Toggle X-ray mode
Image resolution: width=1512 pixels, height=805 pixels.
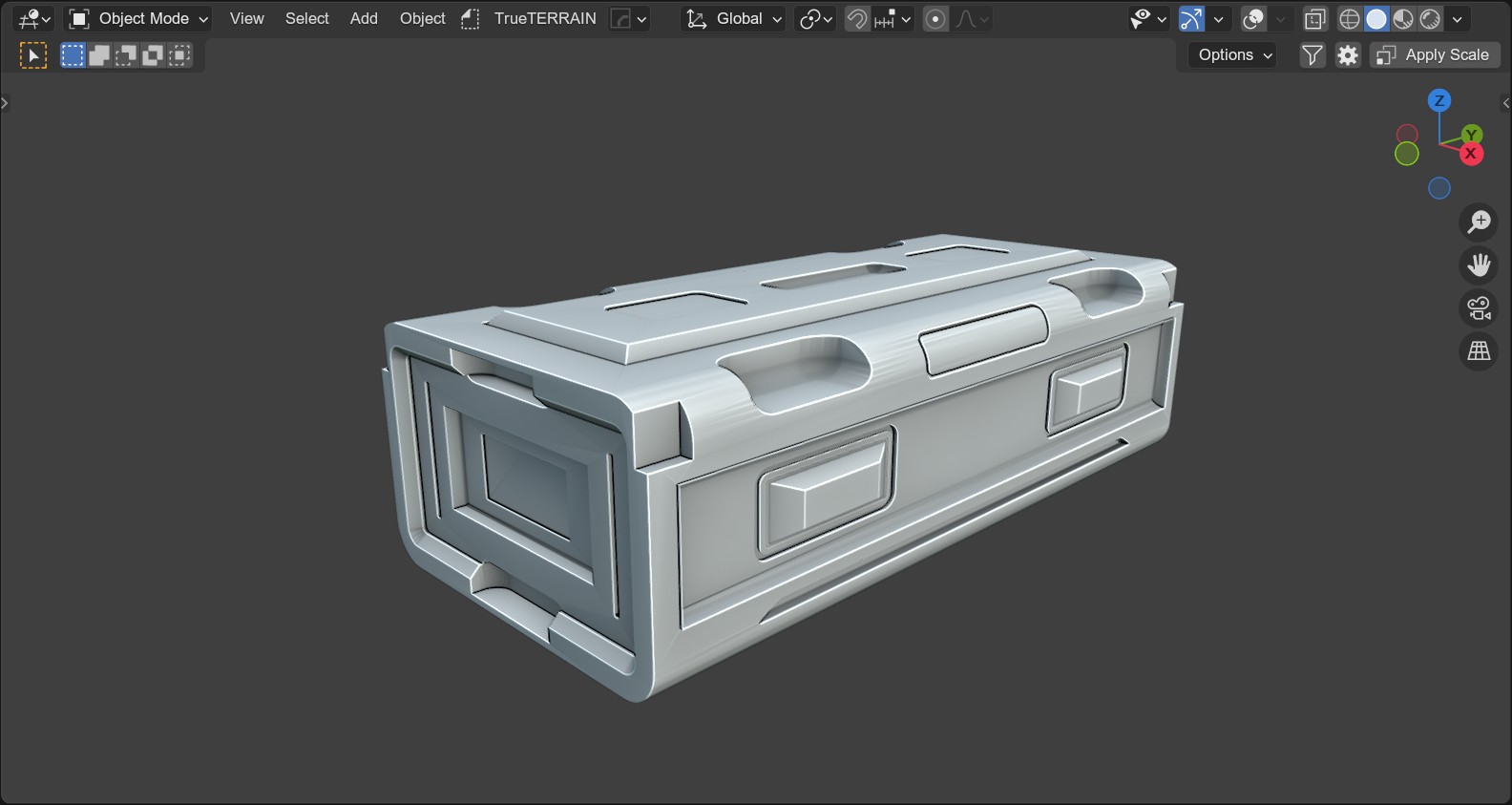click(x=1315, y=18)
